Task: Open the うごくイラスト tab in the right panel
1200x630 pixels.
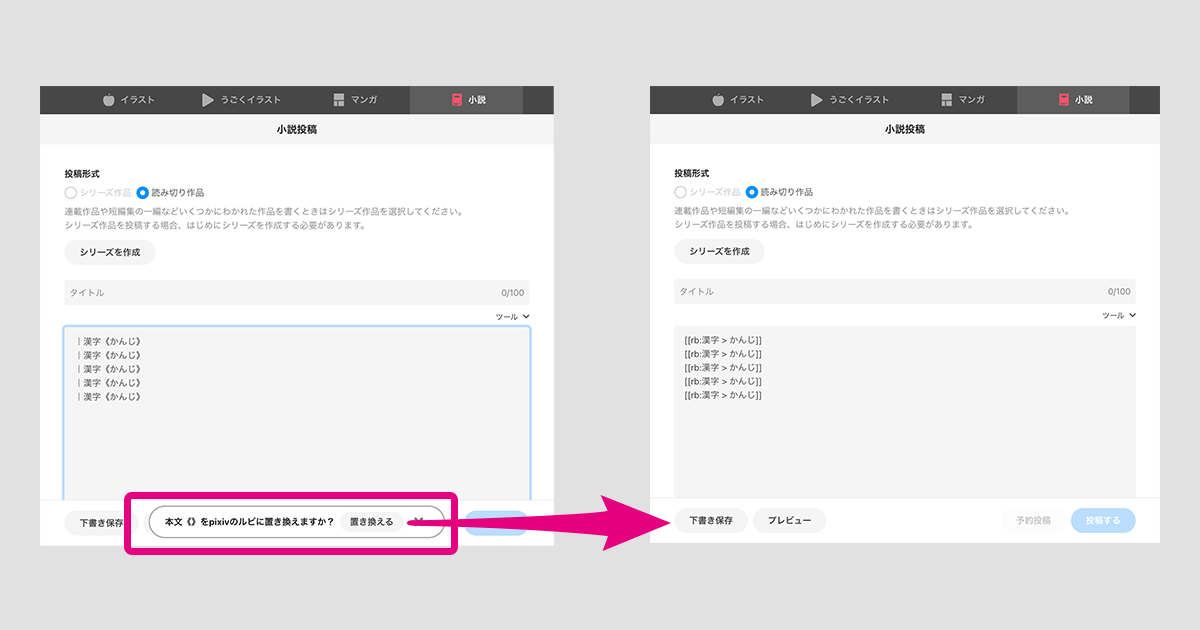Action: tap(850, 100)
